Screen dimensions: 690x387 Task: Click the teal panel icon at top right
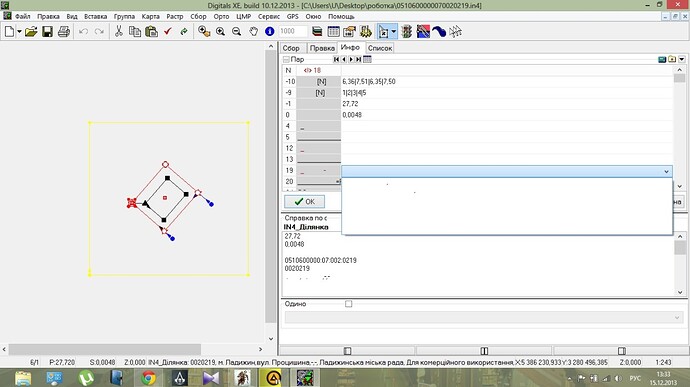[662, 59]
